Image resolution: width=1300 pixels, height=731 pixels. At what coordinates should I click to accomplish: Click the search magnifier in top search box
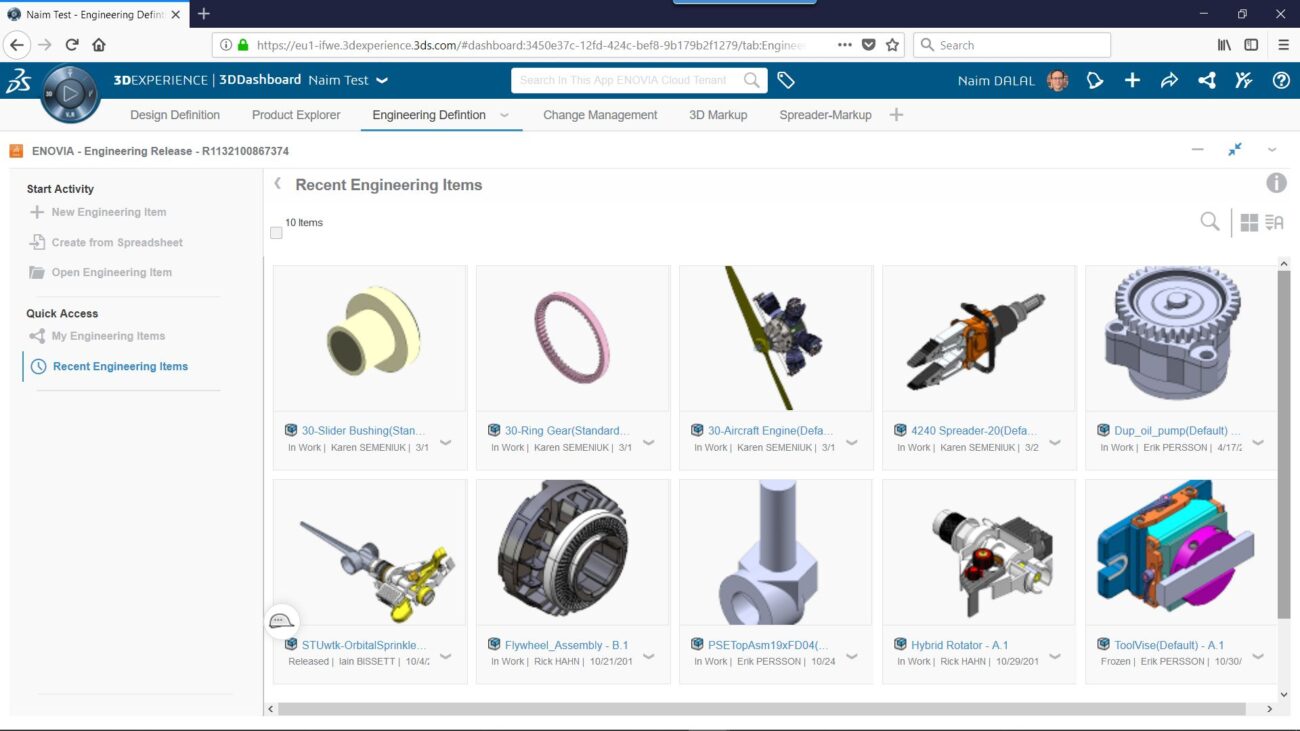752,80
